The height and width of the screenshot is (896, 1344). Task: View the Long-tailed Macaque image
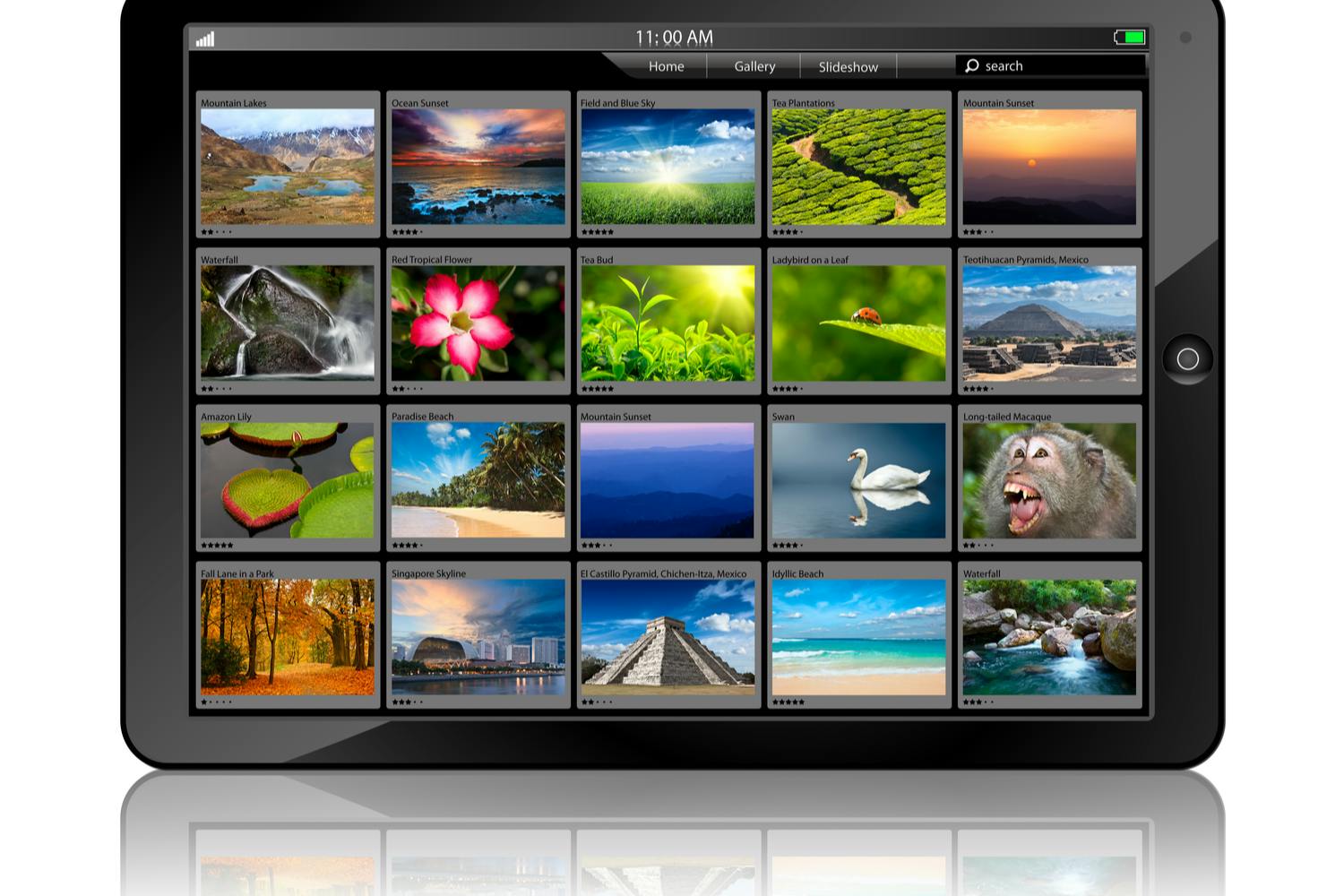click(x=1048, y=479)
